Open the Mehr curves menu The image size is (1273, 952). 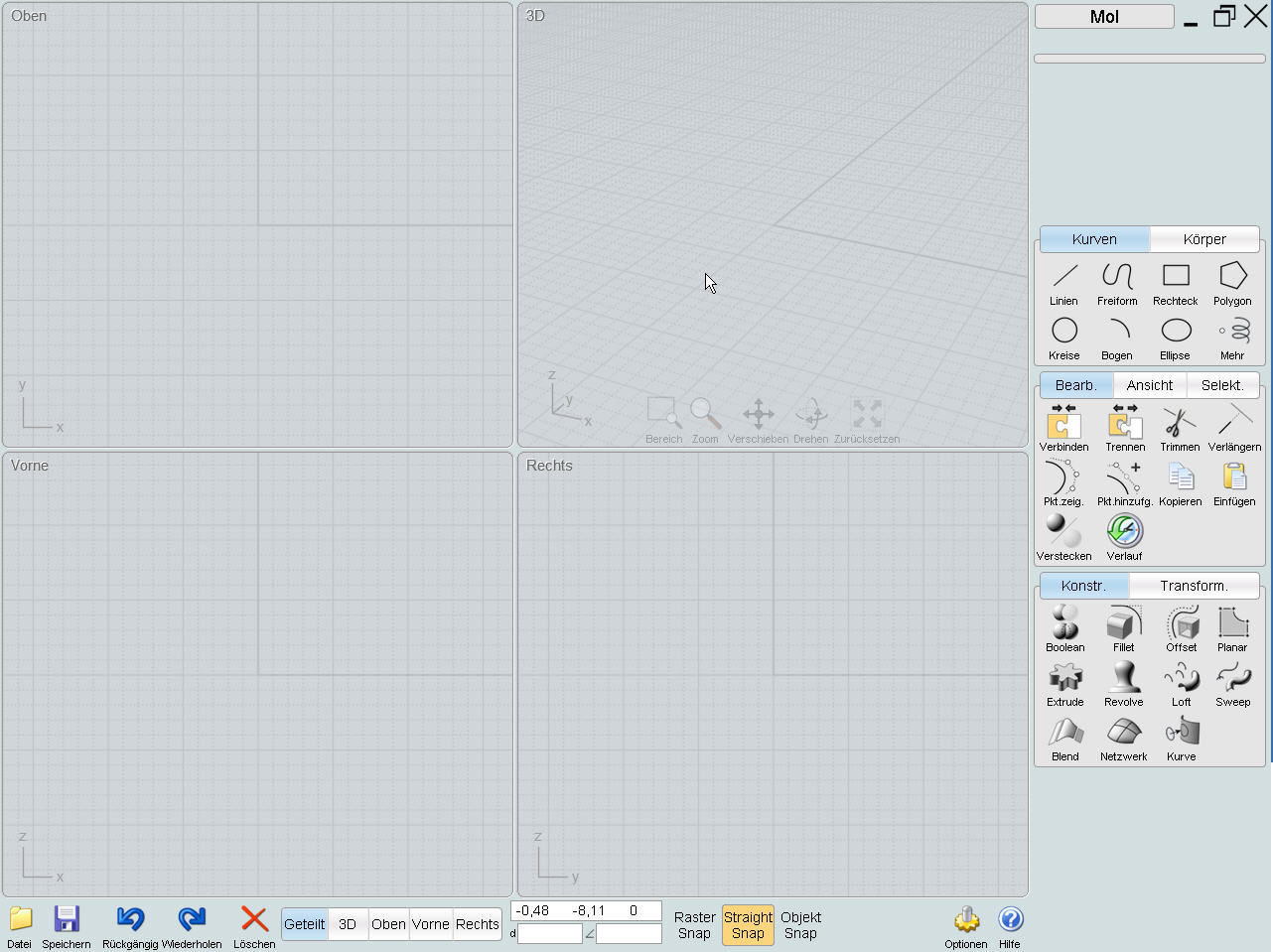1232,339
